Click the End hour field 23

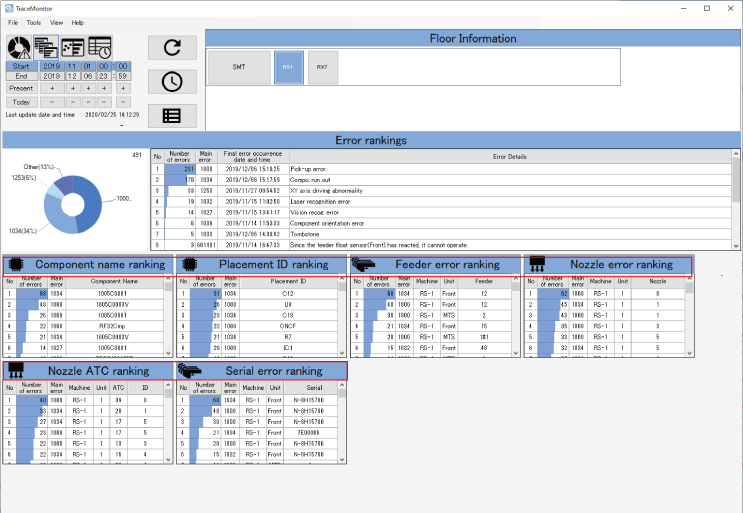pos(104,76)
